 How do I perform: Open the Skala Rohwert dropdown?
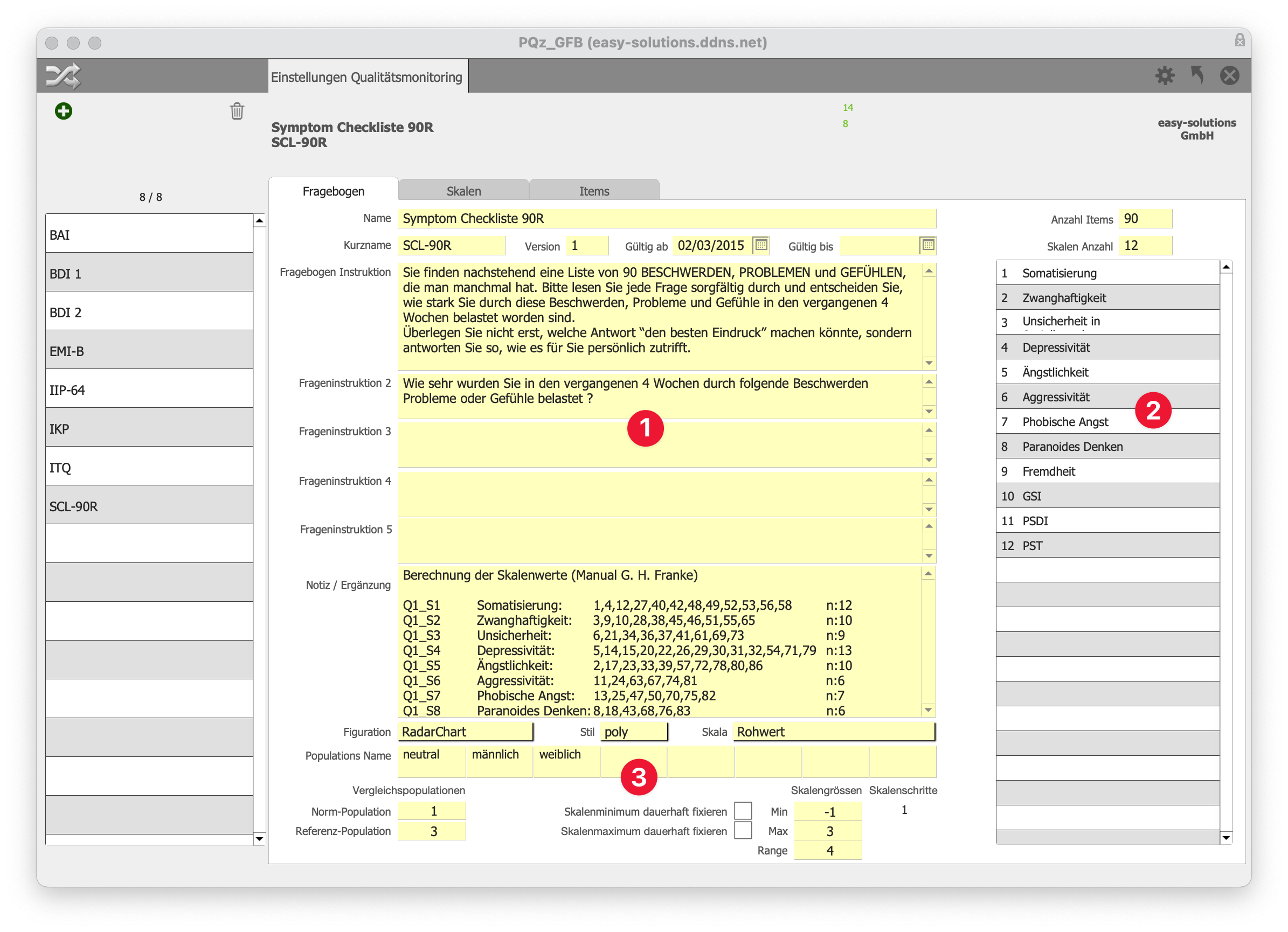pos(834,732)
